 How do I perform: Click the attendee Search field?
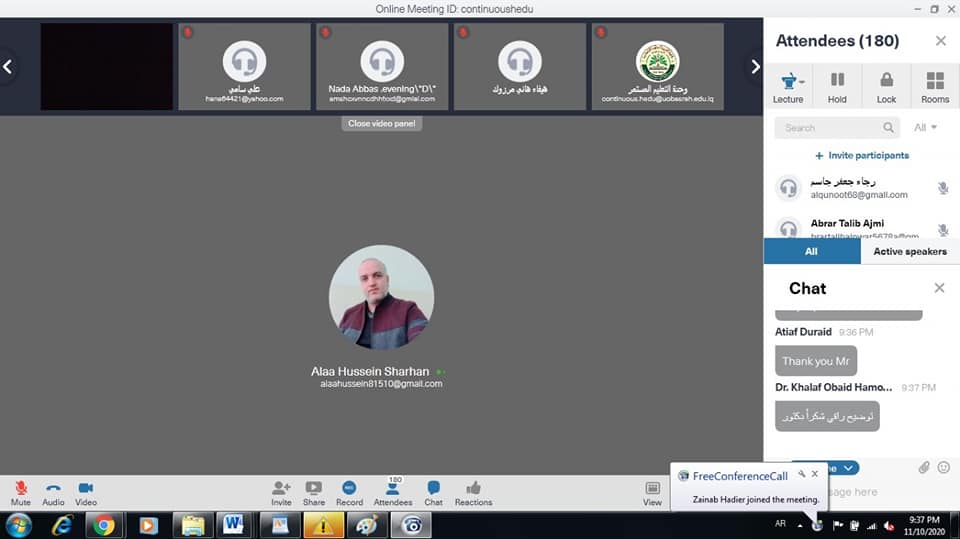830,128
